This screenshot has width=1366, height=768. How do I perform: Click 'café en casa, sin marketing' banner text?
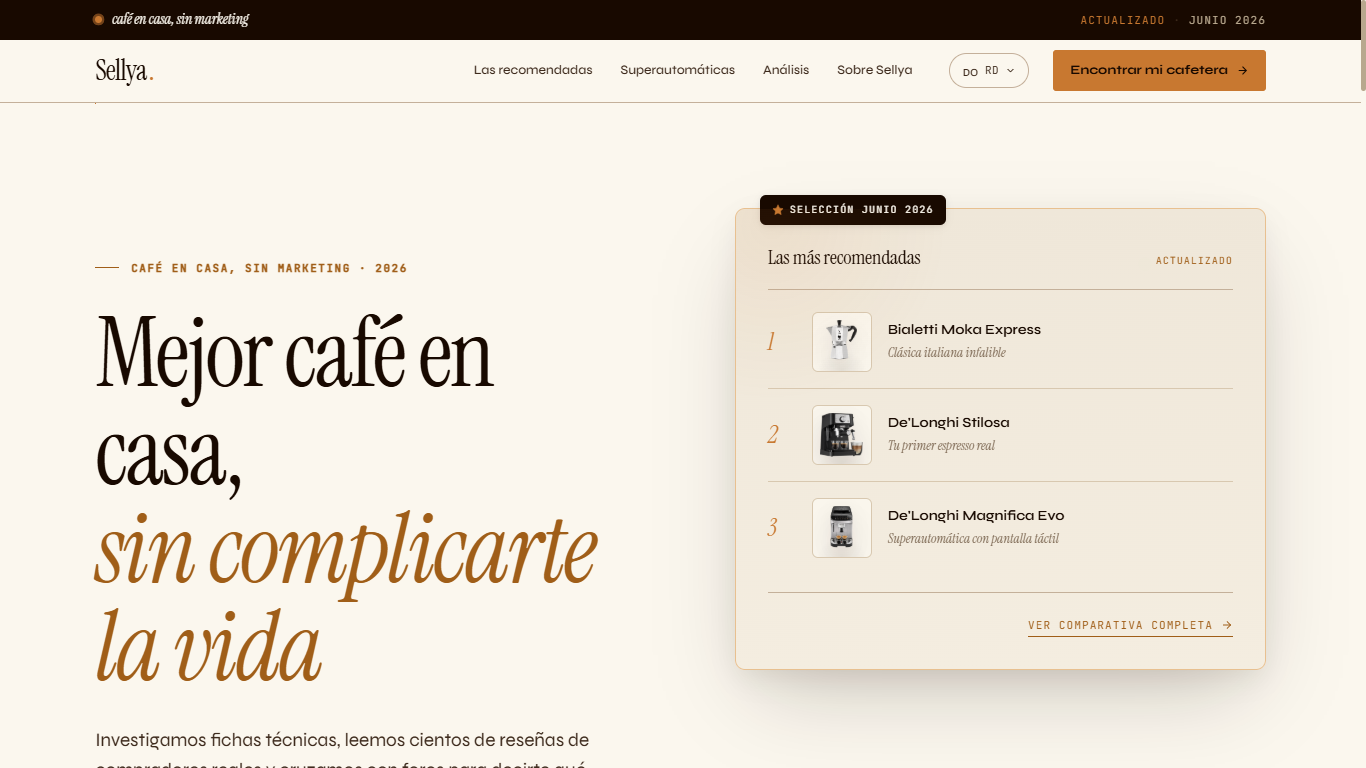coord(180,19)
